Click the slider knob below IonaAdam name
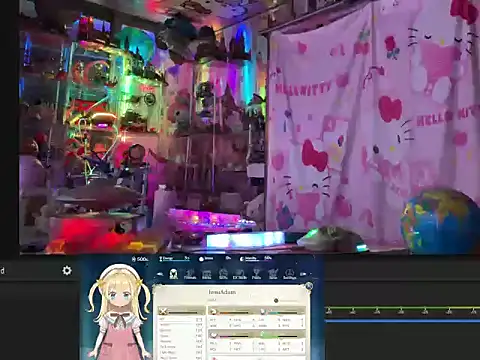This screenshot has height=360, width=480. (276, 301)
